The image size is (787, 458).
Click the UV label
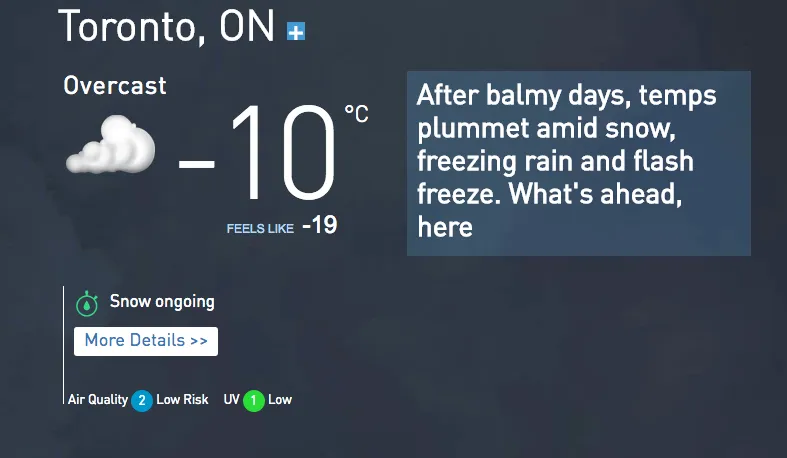[231, 399]
